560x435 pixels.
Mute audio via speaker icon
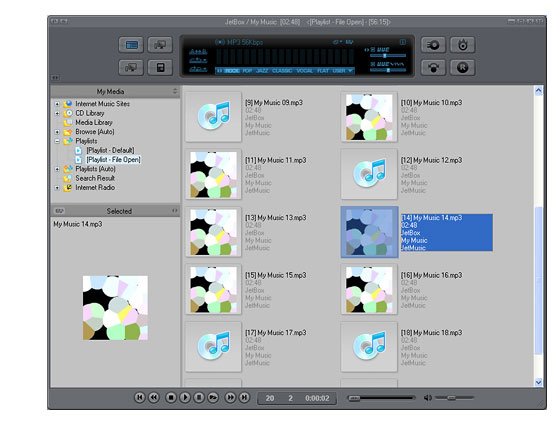428,398
